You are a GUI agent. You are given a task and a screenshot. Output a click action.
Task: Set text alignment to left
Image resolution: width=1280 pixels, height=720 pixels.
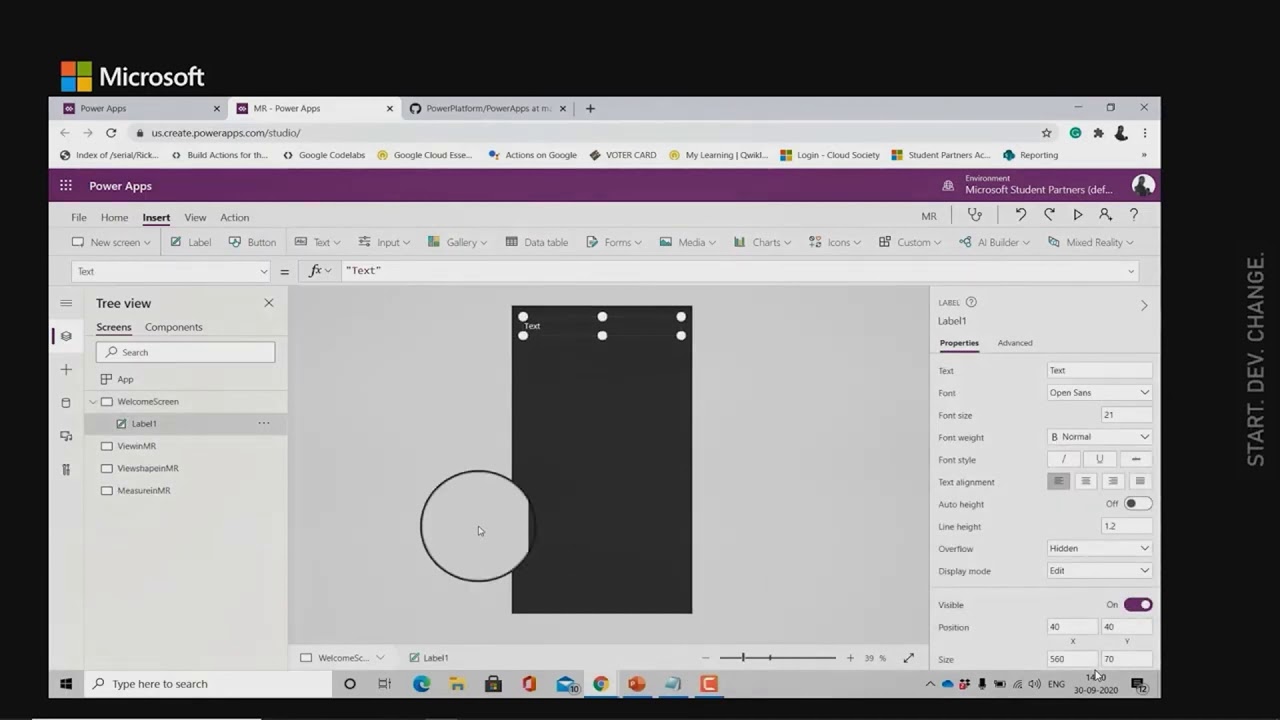click(x=1058, y=481)
